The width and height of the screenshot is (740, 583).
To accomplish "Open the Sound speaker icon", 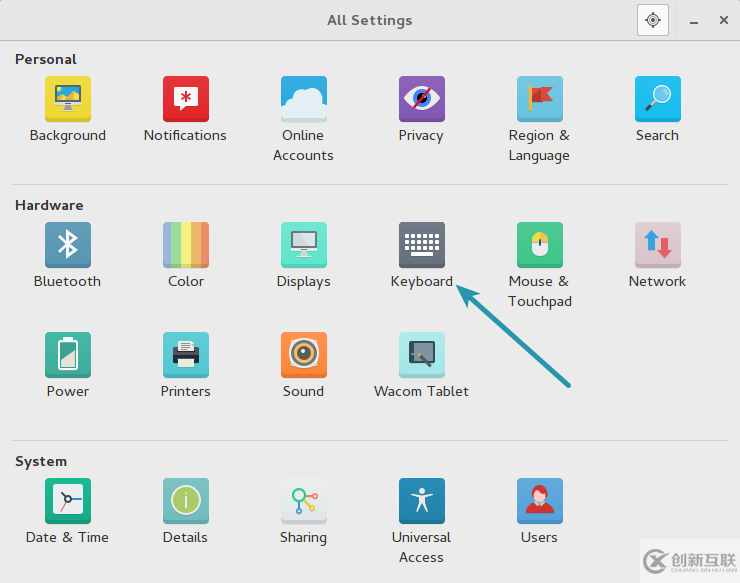I will pos(304,355).
